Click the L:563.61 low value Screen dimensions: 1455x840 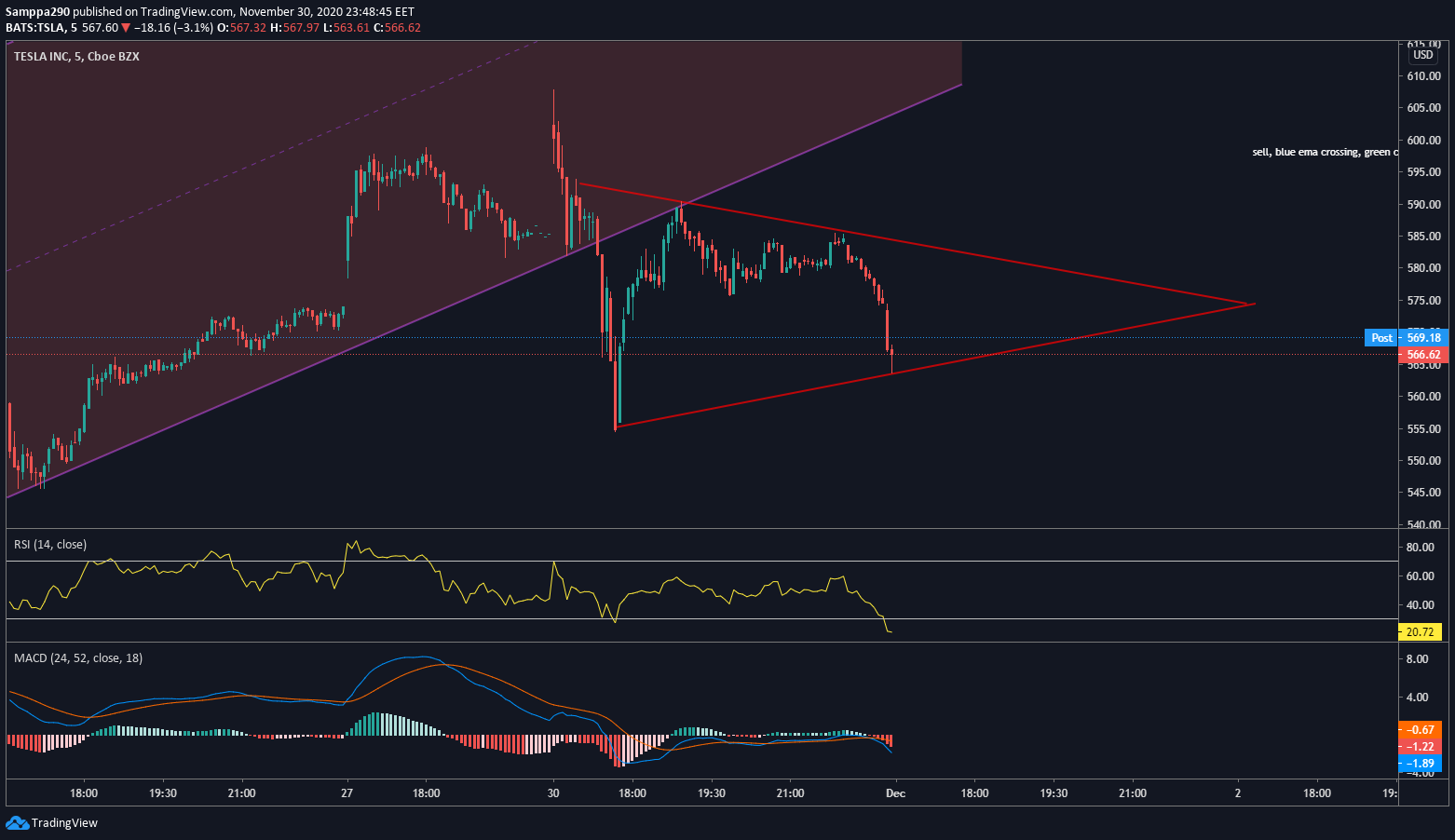pos(347,27)
